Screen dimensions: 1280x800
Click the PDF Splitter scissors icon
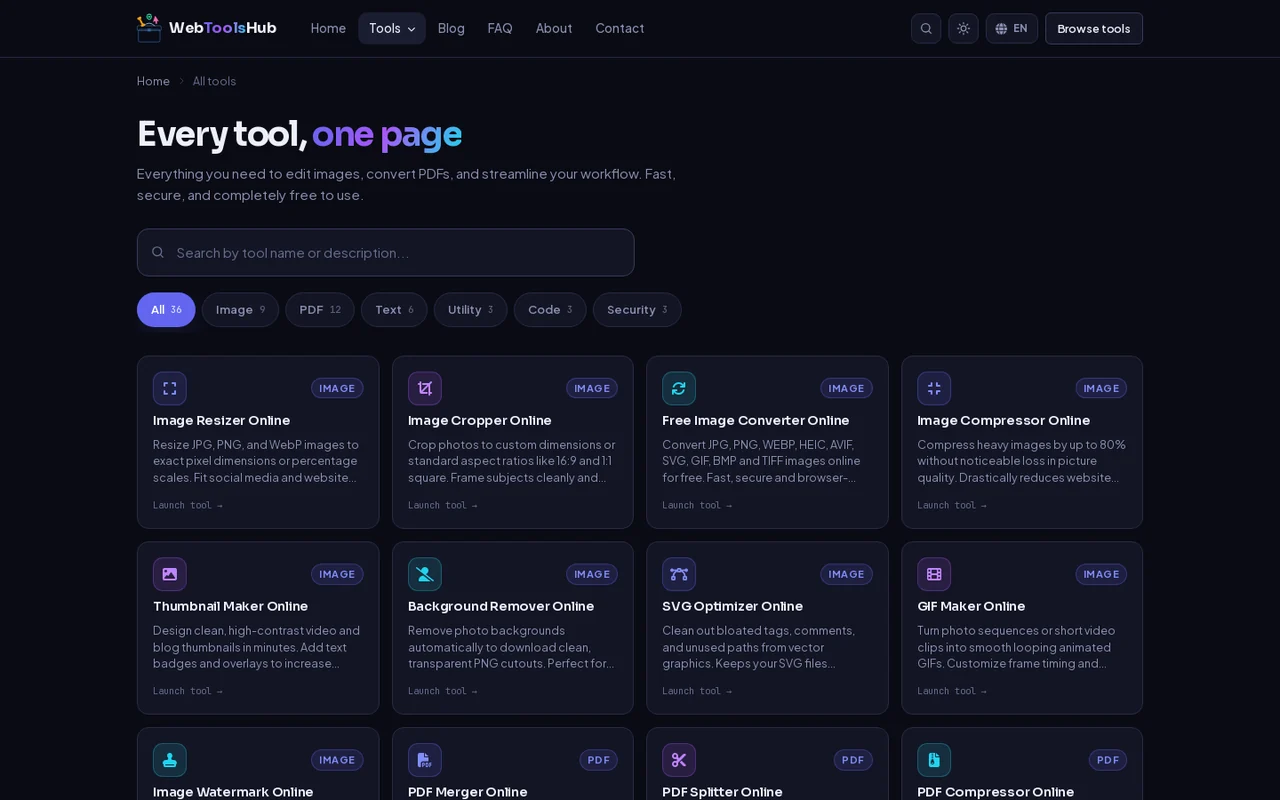point(679,760)
